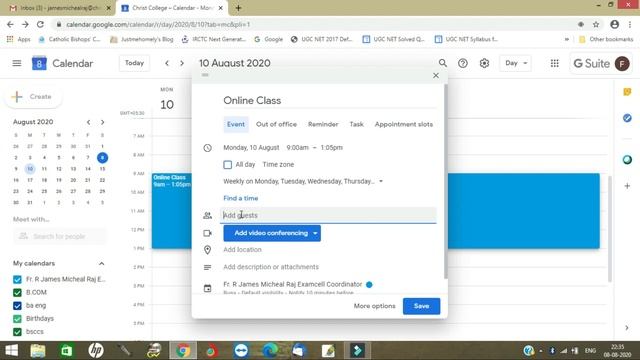
Task: Open Microsoft Edge from taskbar
Action: pyautogui.click(x=270, y=351)
